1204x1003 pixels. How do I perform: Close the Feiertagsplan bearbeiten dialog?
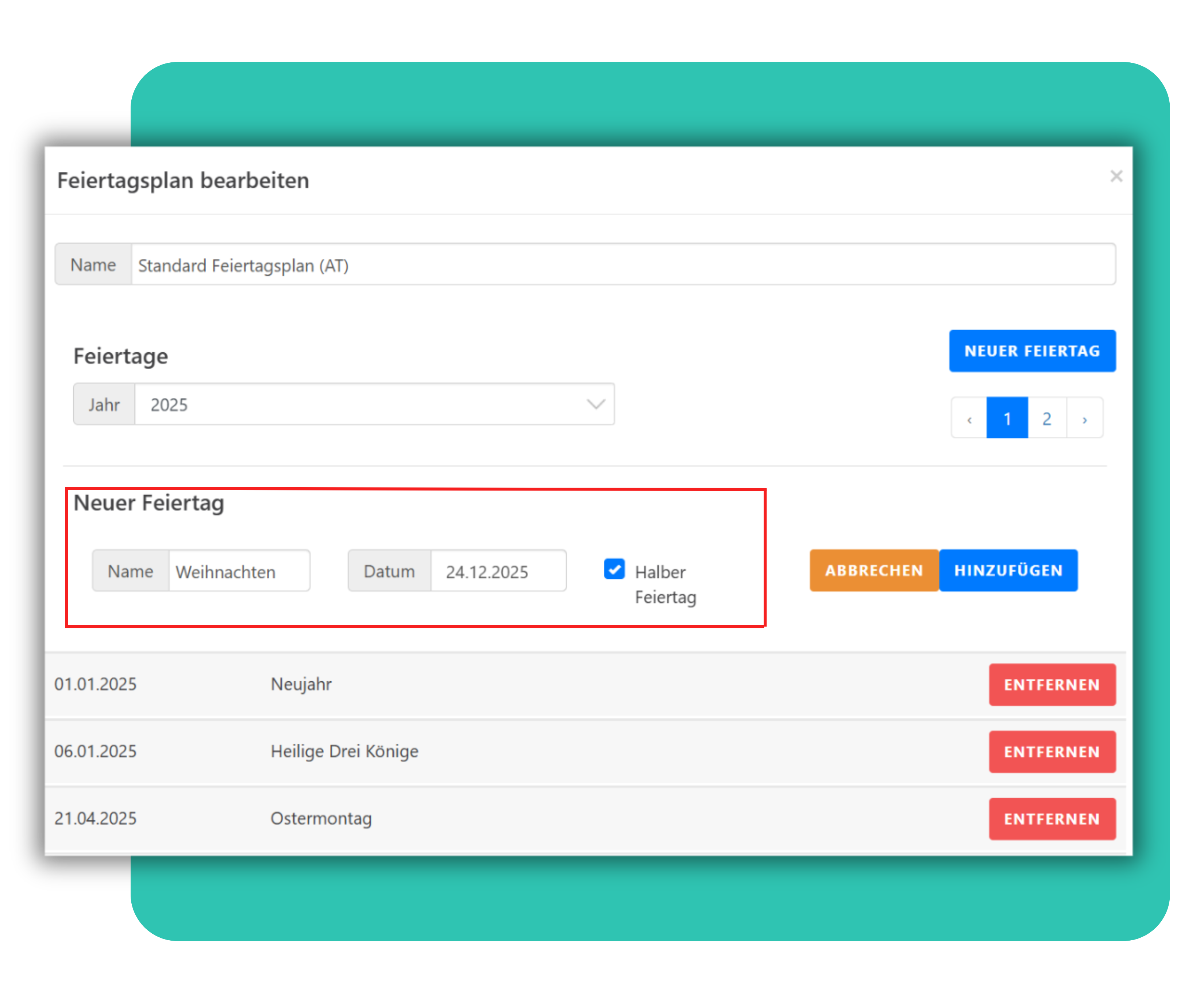click(1116, 176)
